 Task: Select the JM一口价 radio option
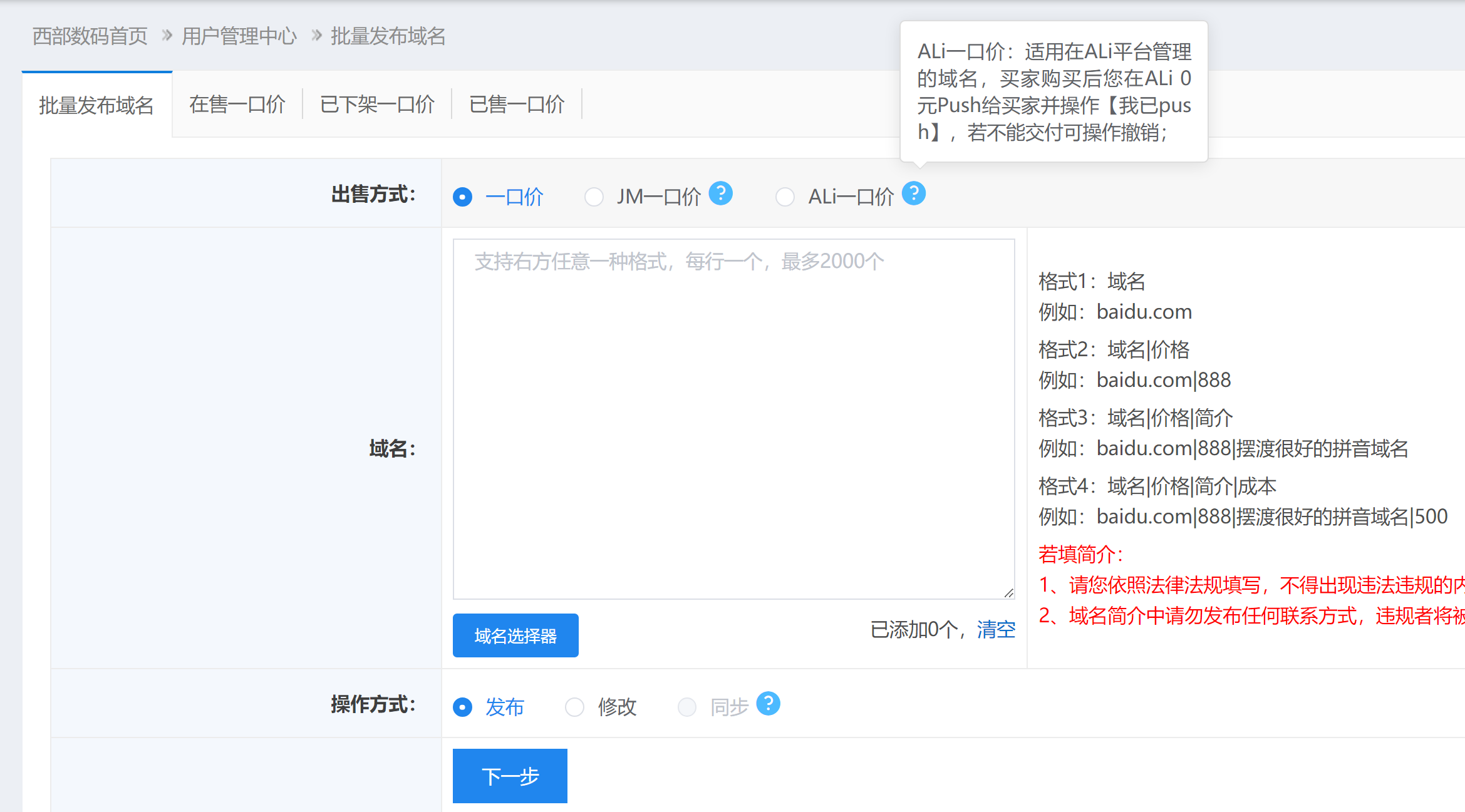[593, 197]
